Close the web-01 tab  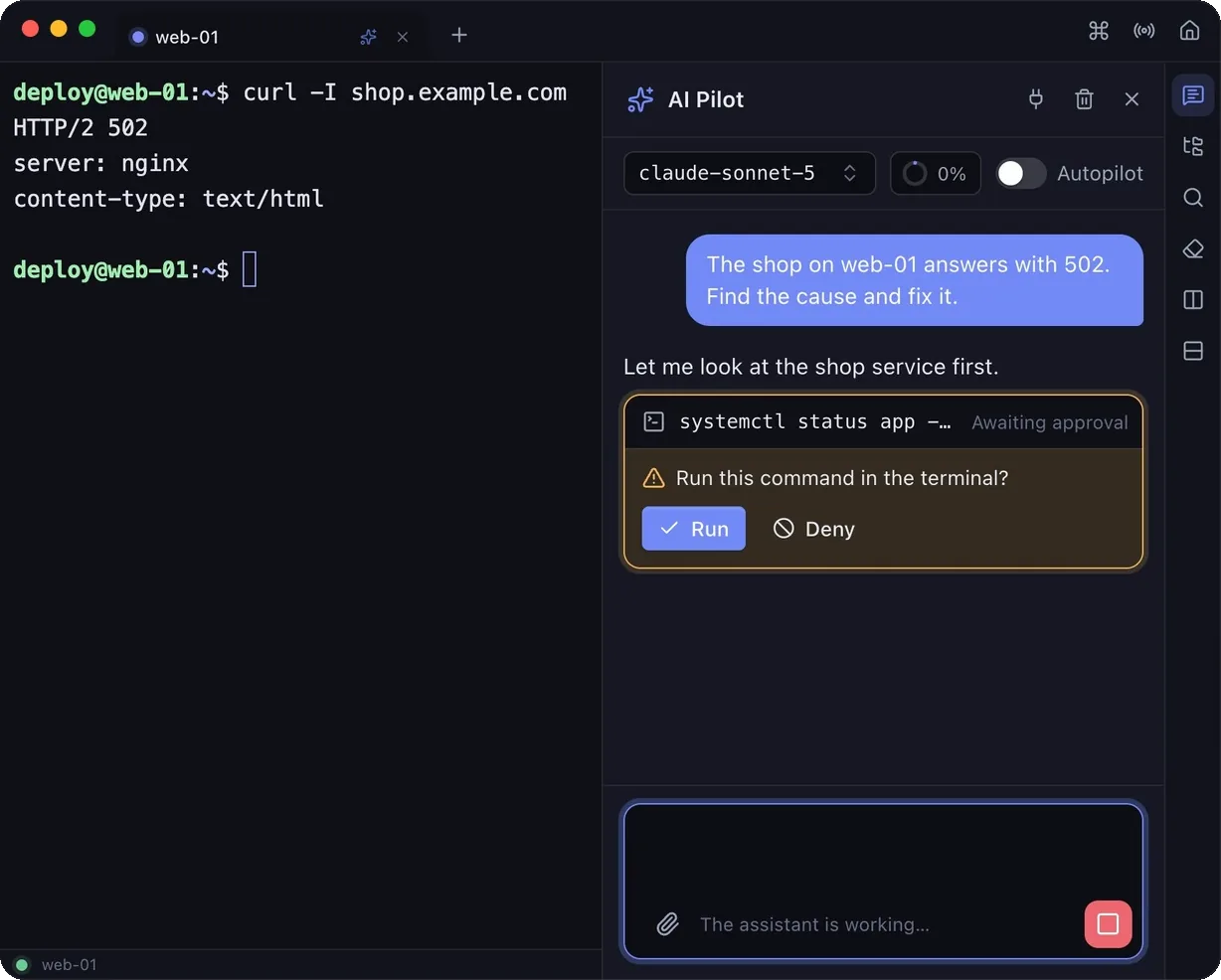(403, 37)
